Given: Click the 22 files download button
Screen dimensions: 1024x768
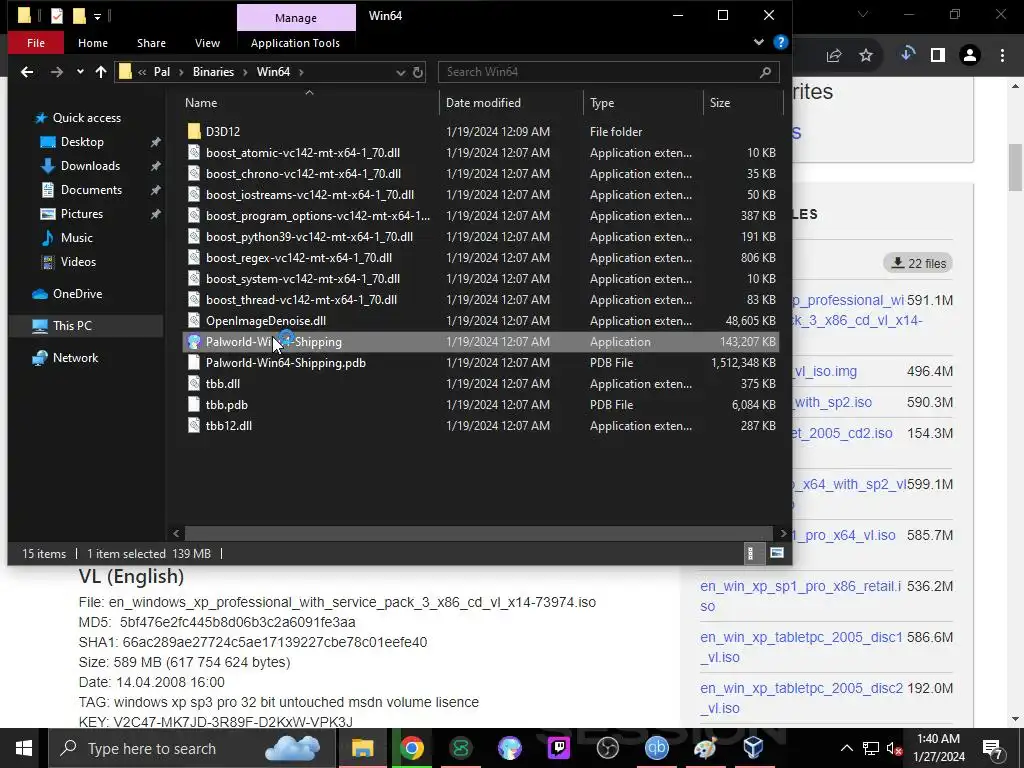Looking at the screenshot, I should coord(918,263).
